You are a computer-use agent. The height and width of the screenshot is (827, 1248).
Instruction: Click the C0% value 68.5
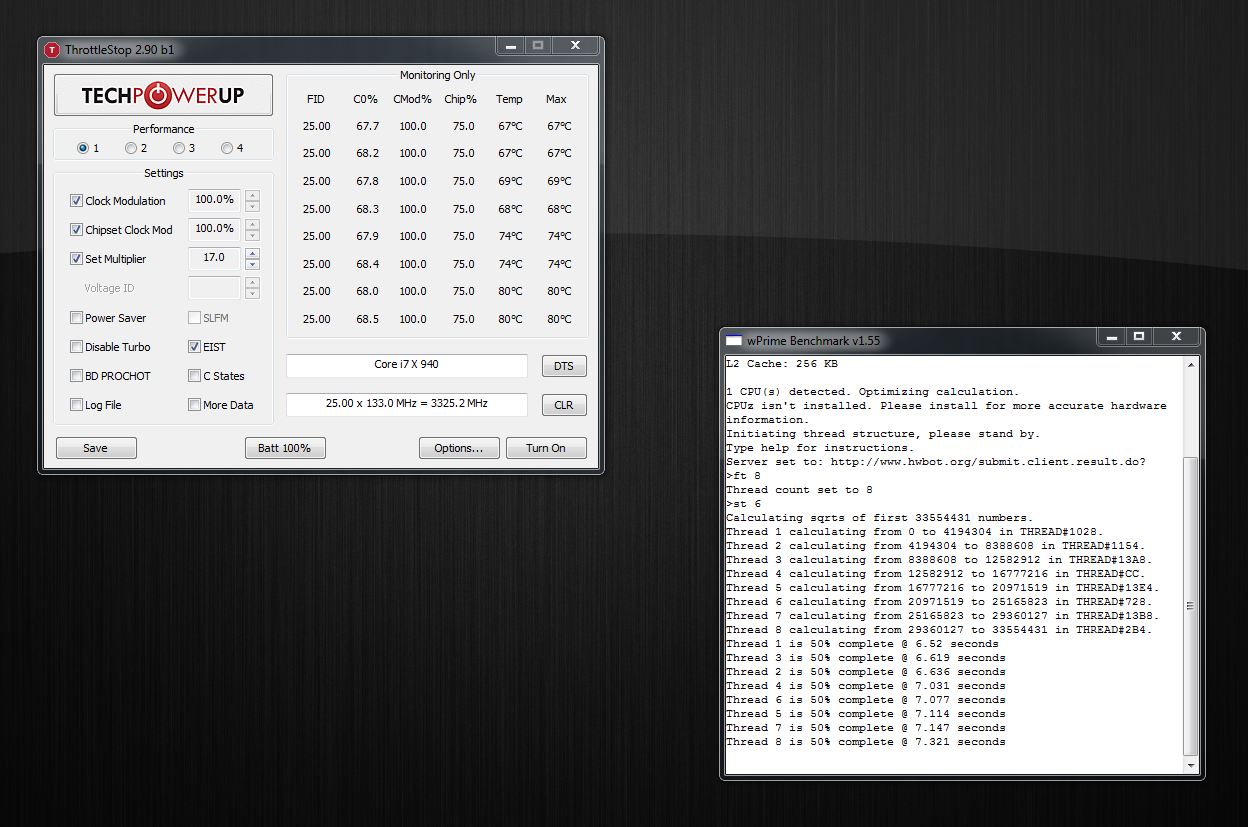367,319
